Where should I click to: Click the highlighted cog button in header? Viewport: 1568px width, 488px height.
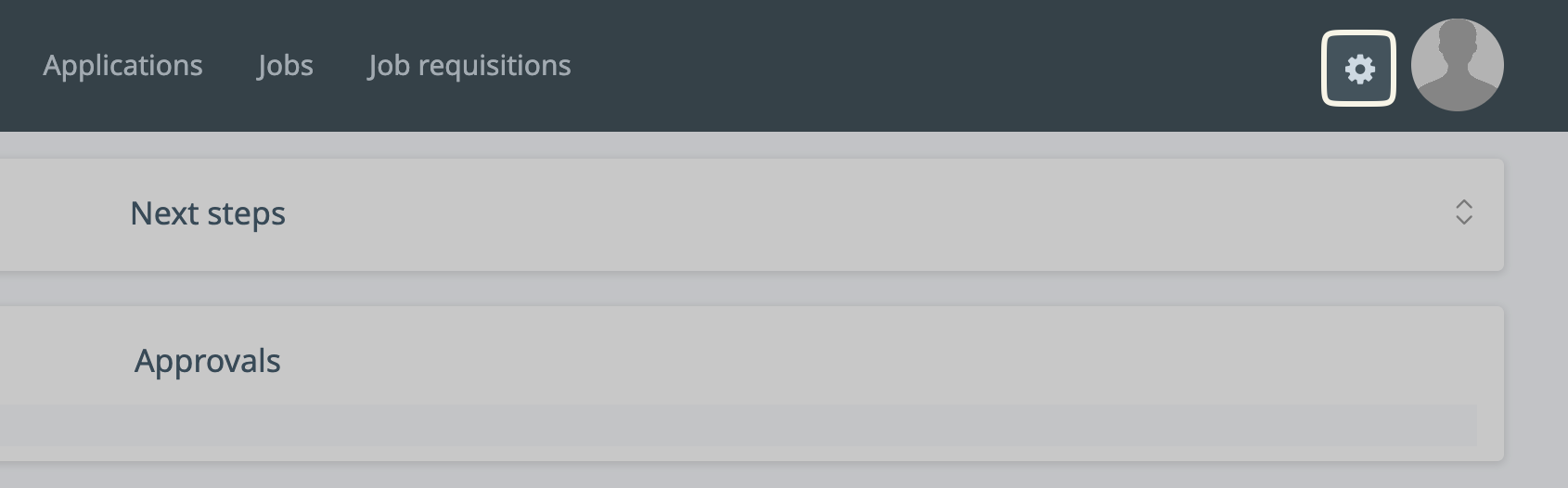click(1358, 69)
